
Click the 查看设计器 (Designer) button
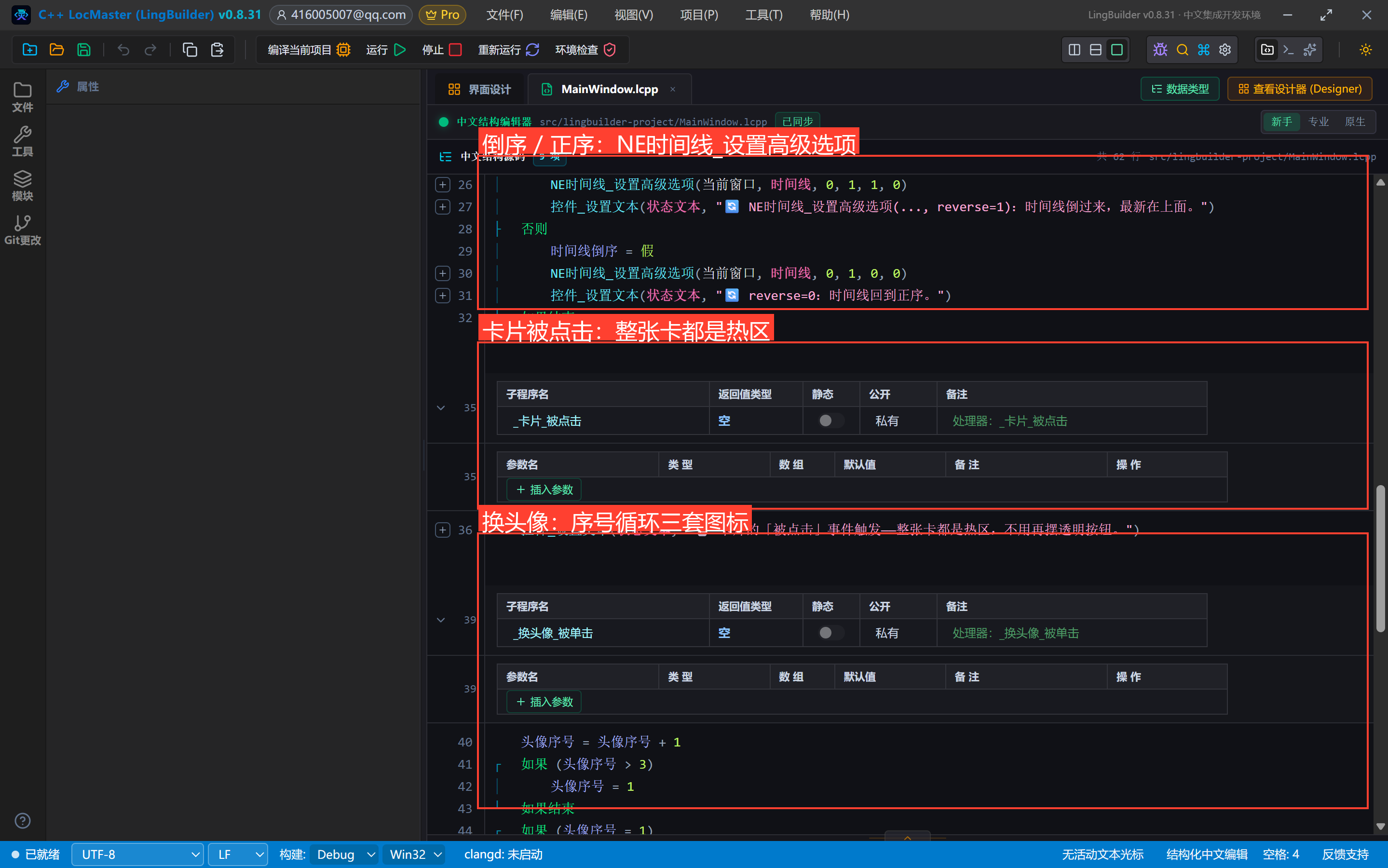(1300, 89)
